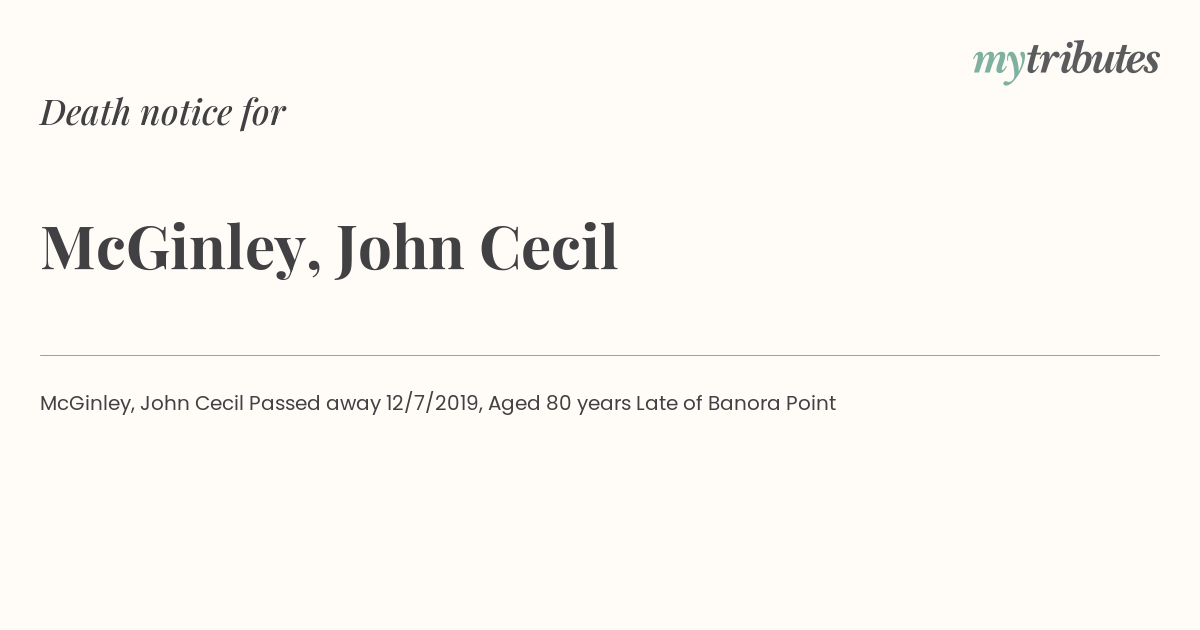This screenshot has height=630, width=1200.
Task: Click "Aged 80 years" in the notice
Action: coord(559,404)
